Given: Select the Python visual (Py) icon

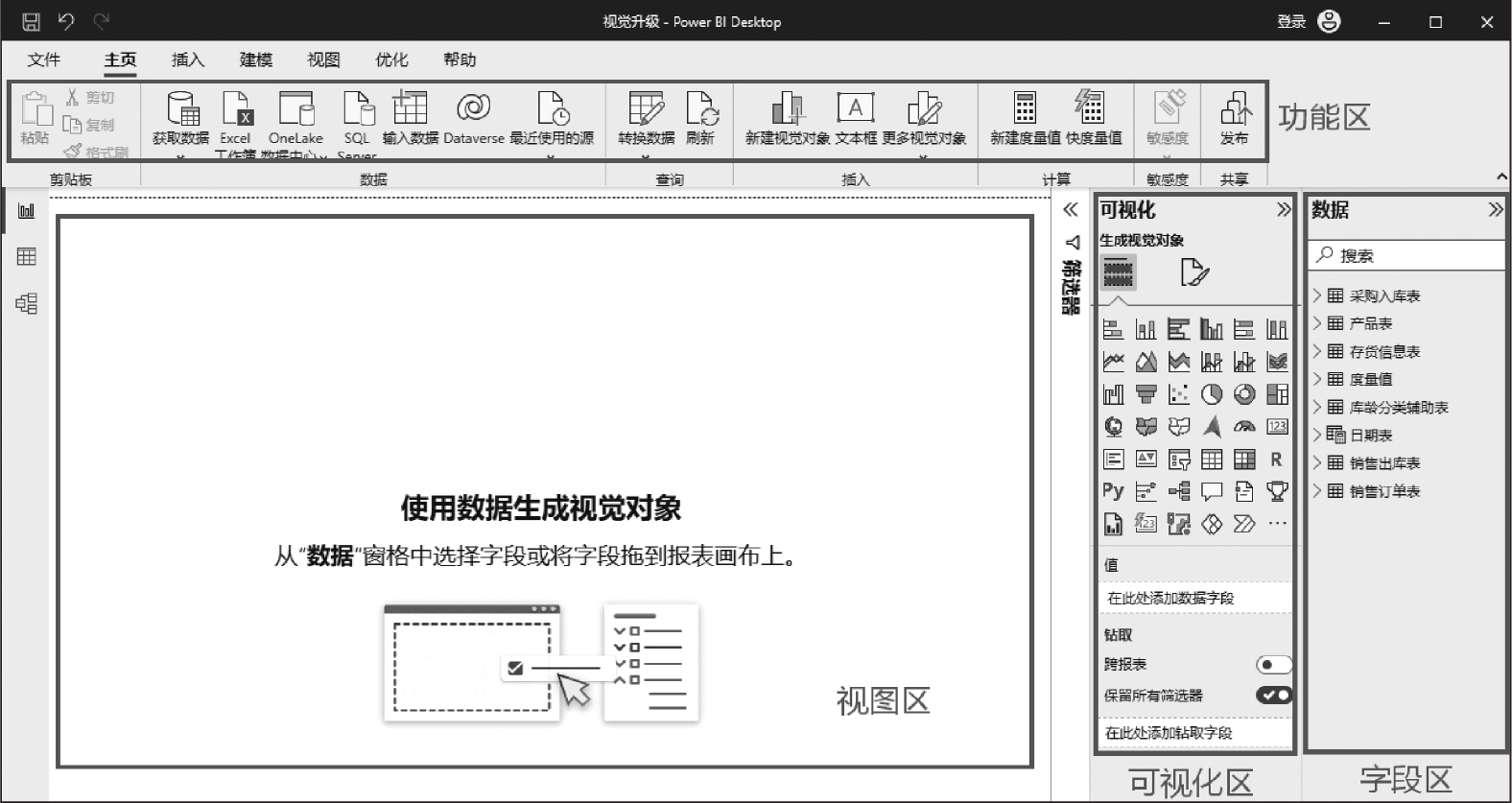Looking at the screenshot, I should click(1113, 491).
